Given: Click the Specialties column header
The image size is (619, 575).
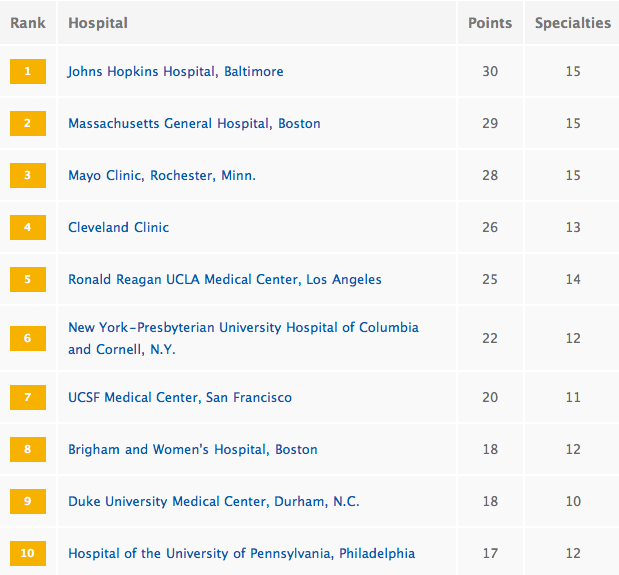Looking at the screenshot, I should tap(572, 23).
